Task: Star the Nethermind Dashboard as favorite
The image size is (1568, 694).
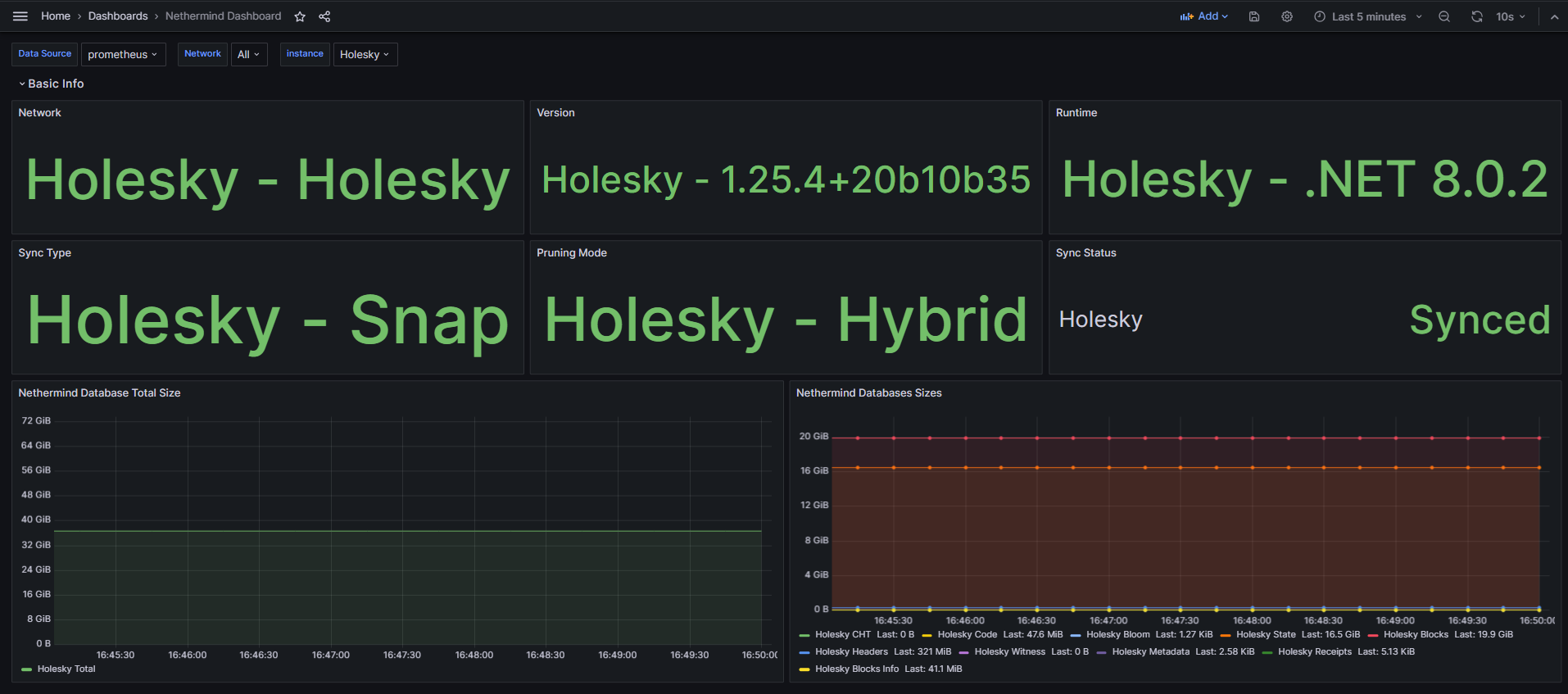Action: pos(300,16)
